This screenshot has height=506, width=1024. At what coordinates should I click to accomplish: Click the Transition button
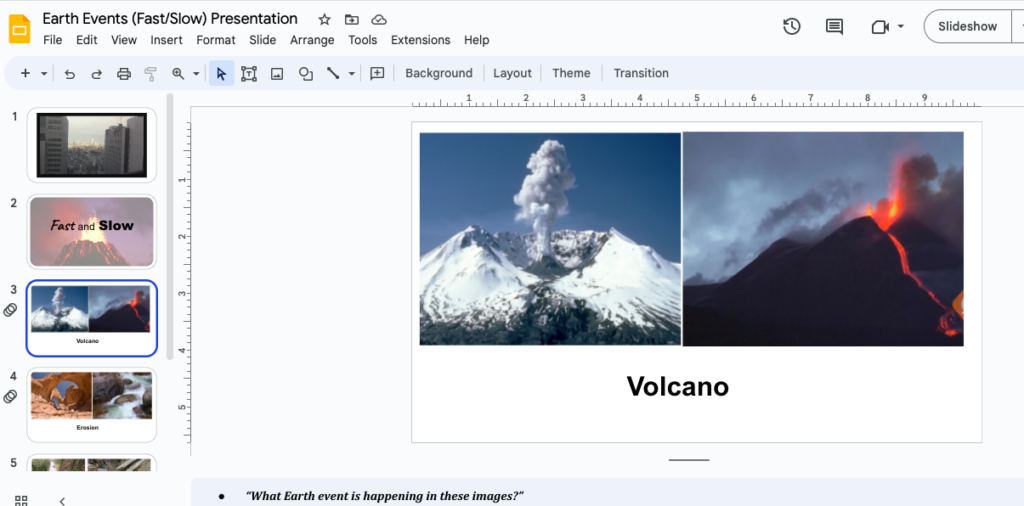point(641,73)
